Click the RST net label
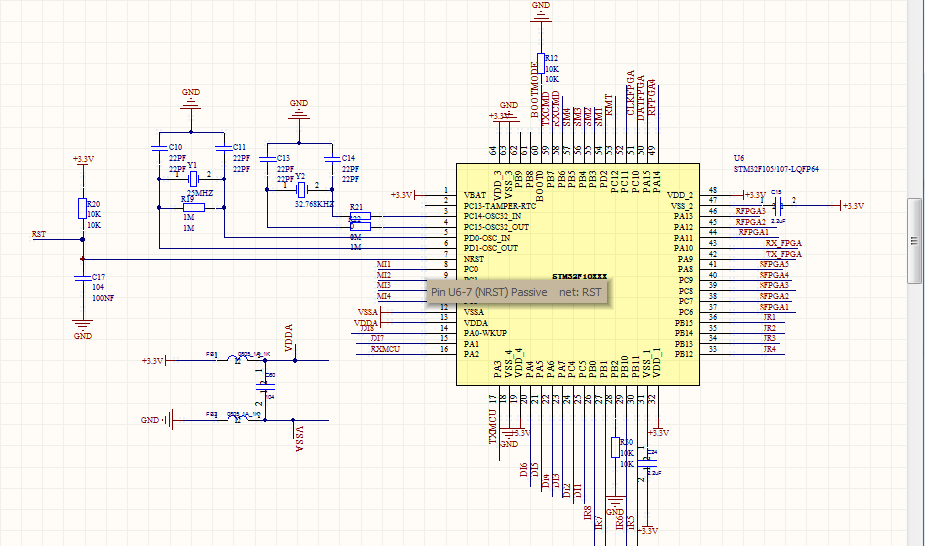This screenshot has width=925, height=546. (39, 234)
